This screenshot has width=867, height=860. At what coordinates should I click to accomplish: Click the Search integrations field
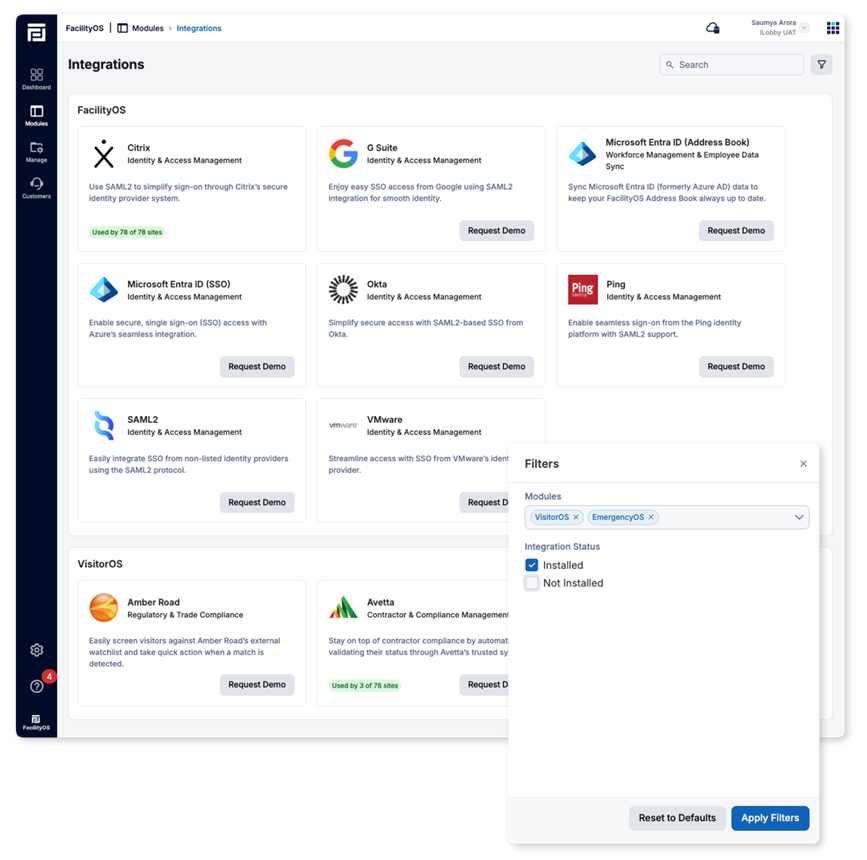pyautogui.click(x=738, y=64)
